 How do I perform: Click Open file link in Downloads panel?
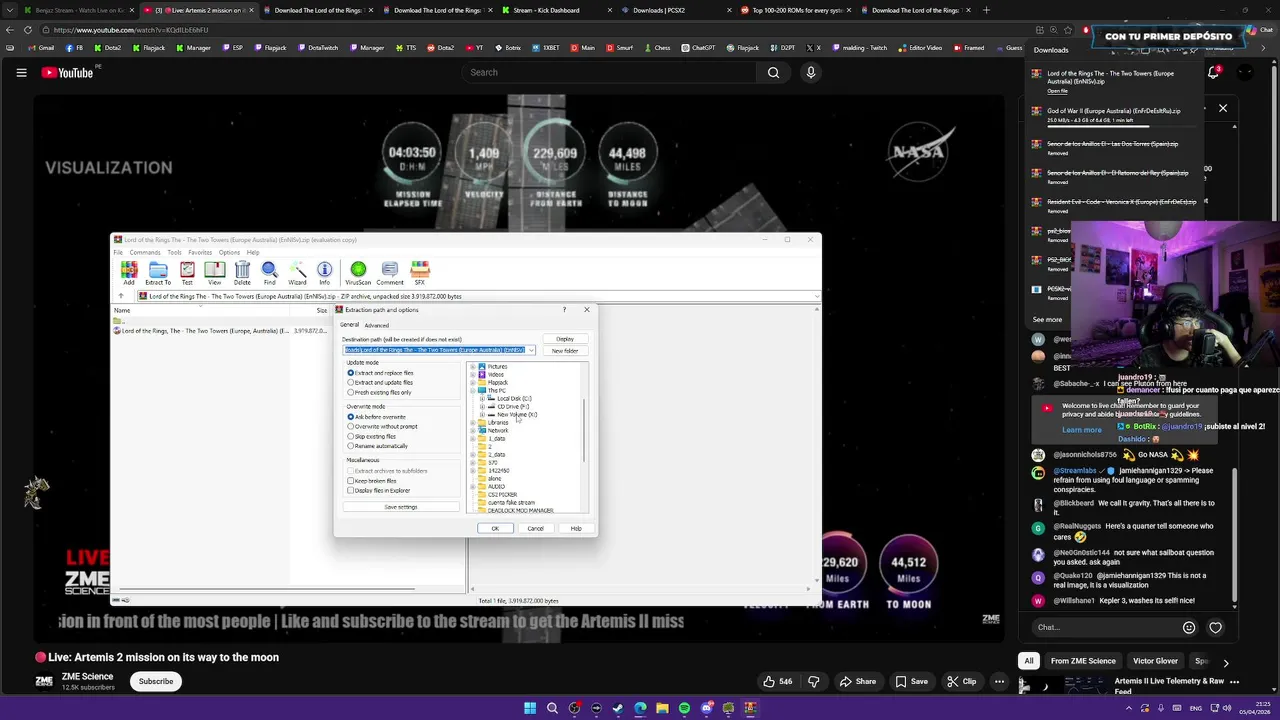pos(1058,91)
